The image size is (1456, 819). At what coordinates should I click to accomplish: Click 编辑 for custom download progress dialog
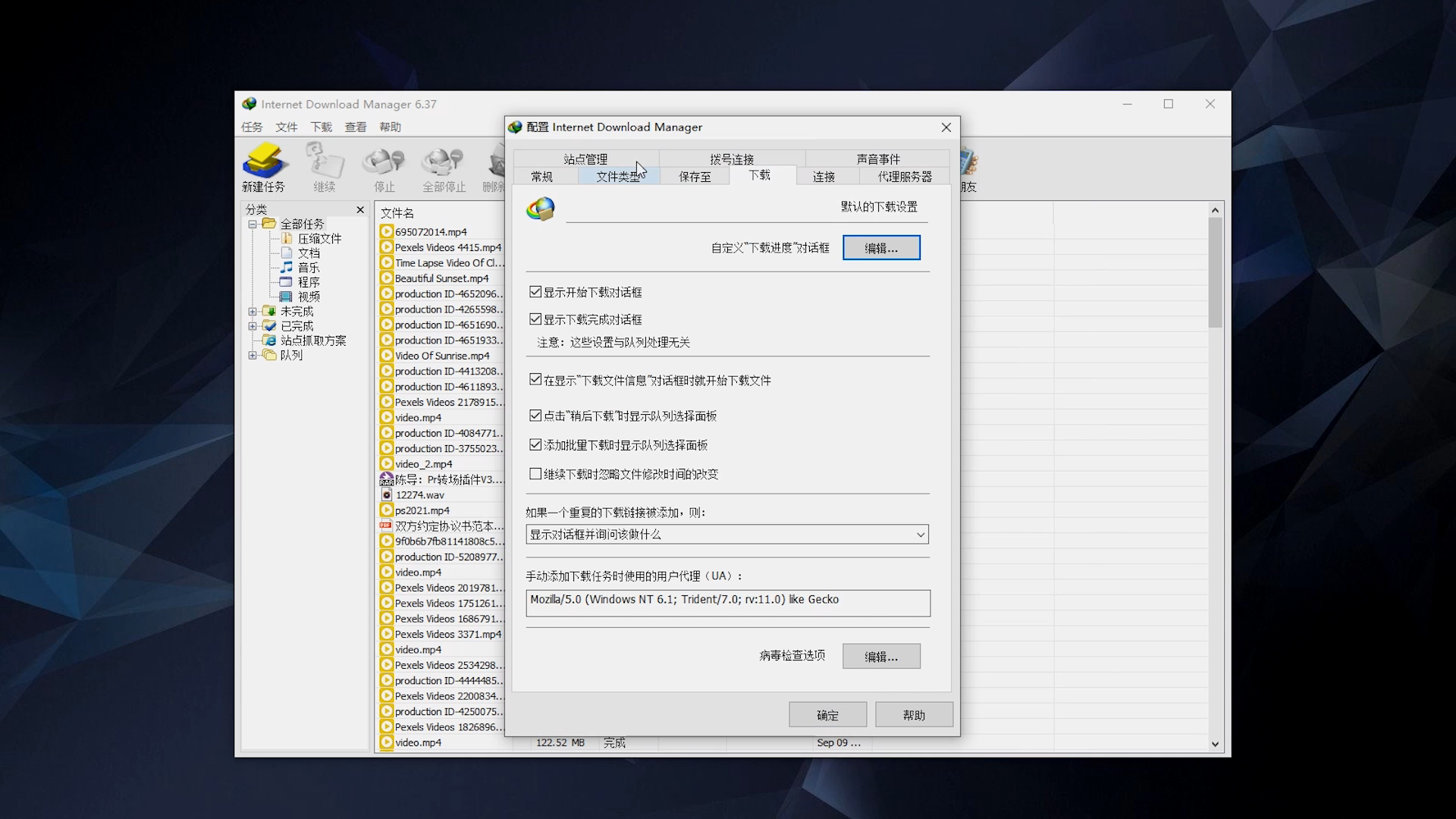[881, 248]
